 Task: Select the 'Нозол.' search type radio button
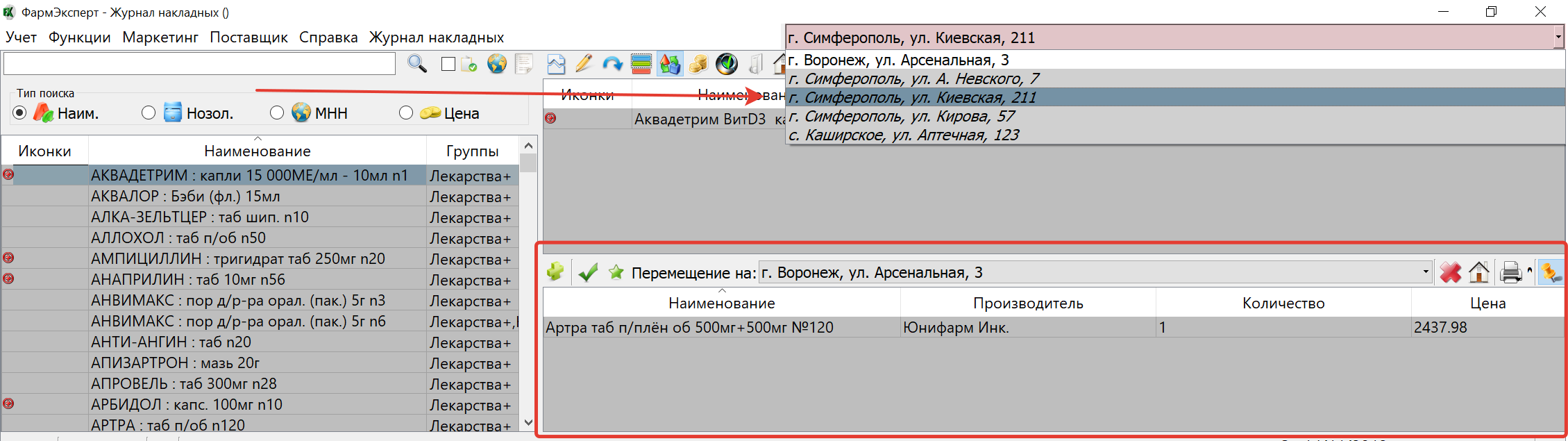point(149,113)
